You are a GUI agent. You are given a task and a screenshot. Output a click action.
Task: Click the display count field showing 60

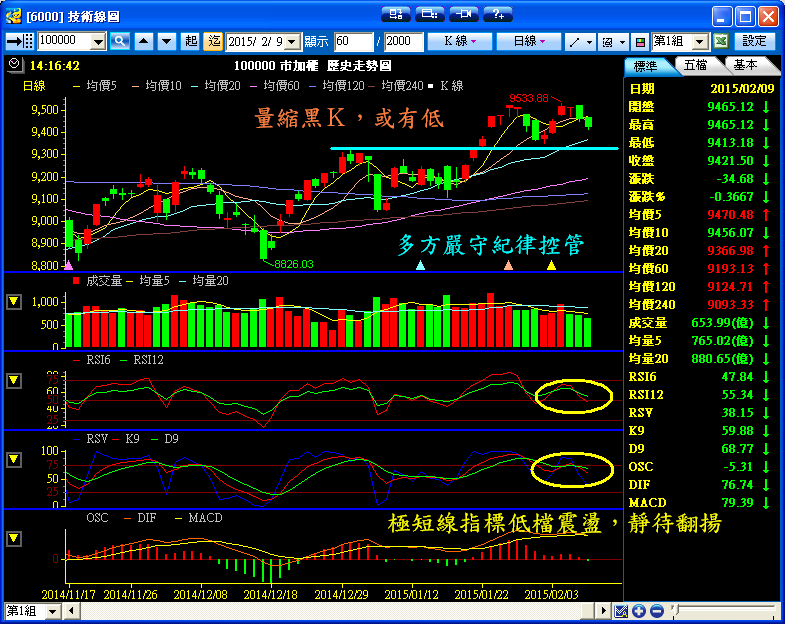pyautogui.click(x=353, y=41)
